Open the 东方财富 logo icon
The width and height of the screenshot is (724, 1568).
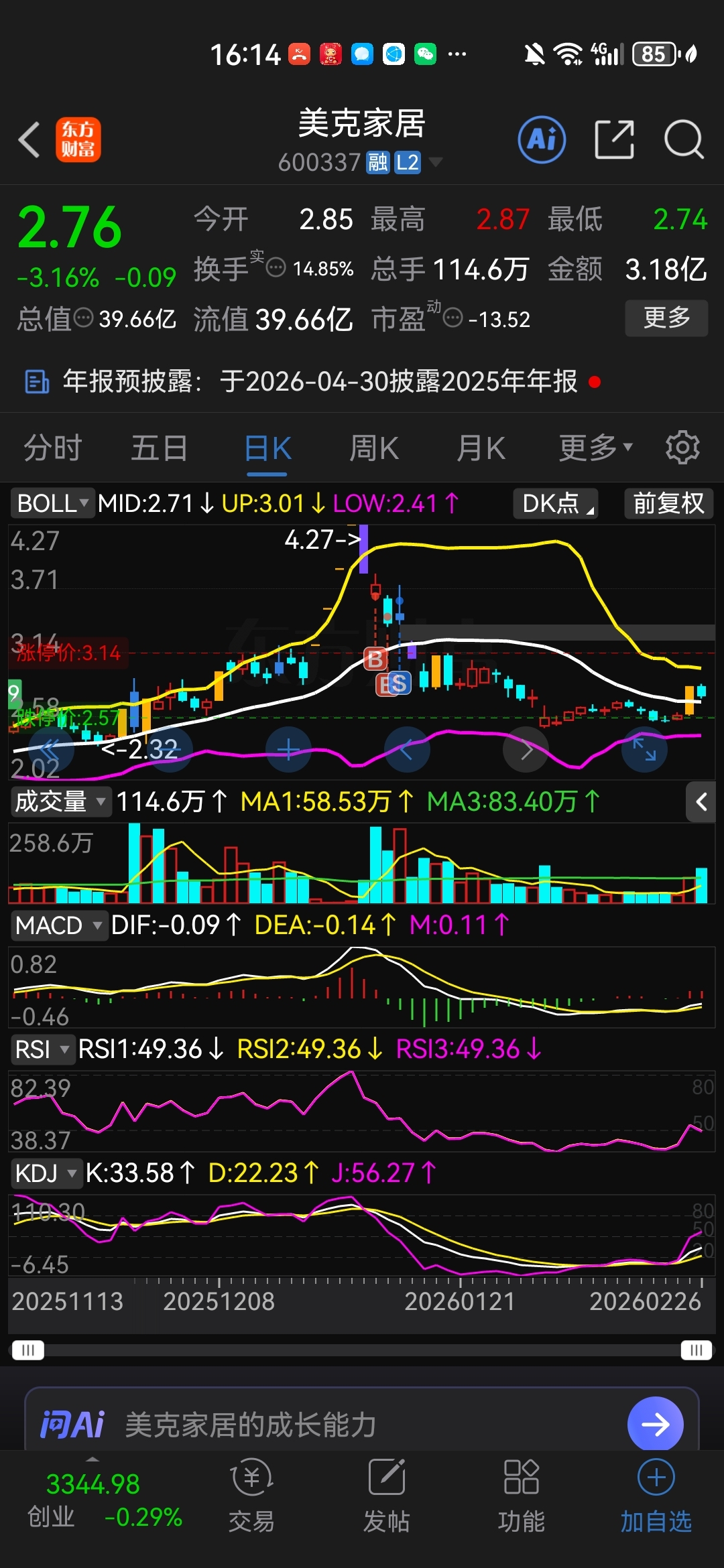coord(78,139)
